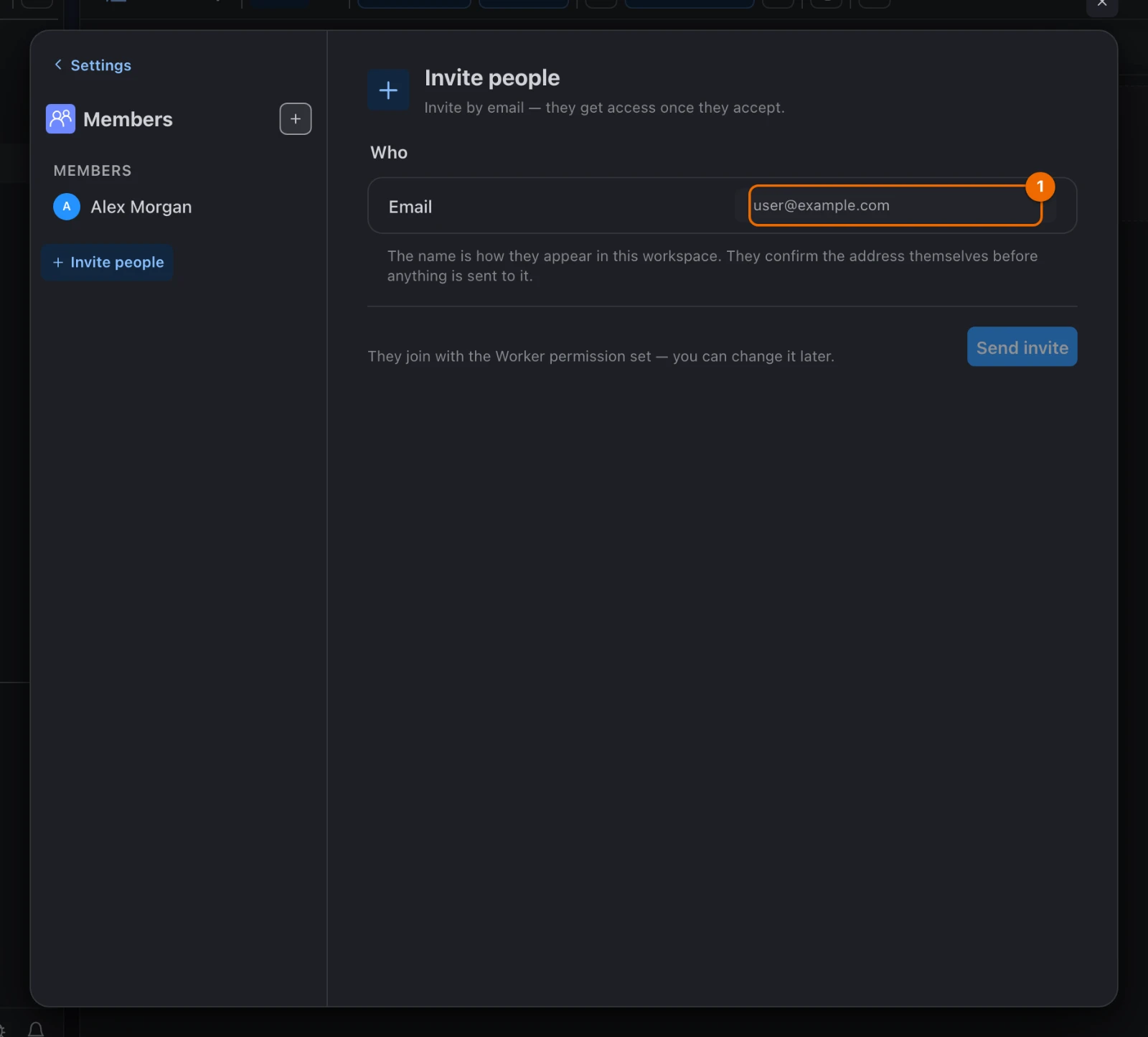Open notifications bell icon
Image resolution: width=1148 pixels, height=1037 pixels.
pos(36,1030)
